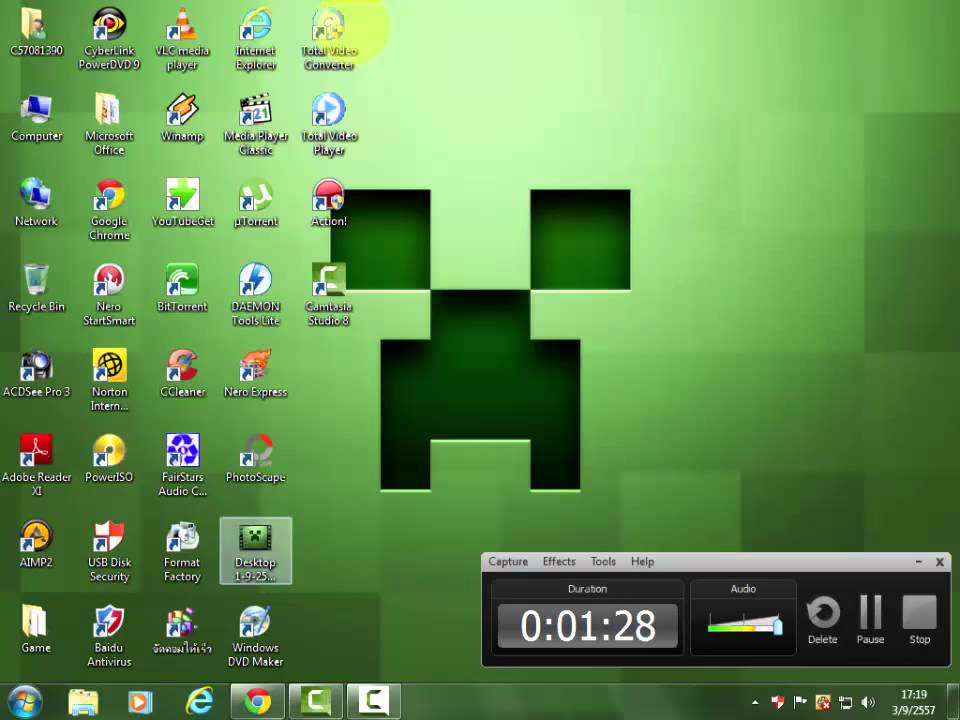The height and width of the screenshot is (720, 960).
Task: Select ACDSee Pro 3 shortcut
Action: (x=36, y=373)
